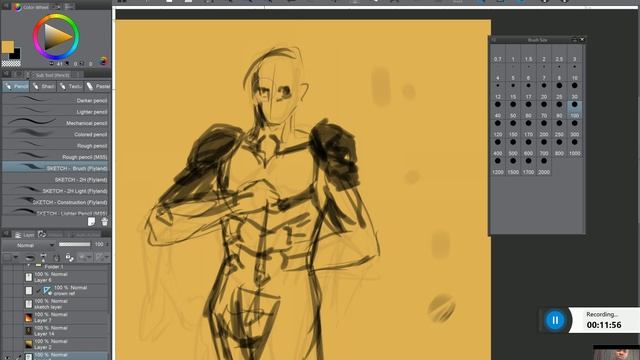
Task: Close the Brush Size palette
Action: (x=582, y=40)
